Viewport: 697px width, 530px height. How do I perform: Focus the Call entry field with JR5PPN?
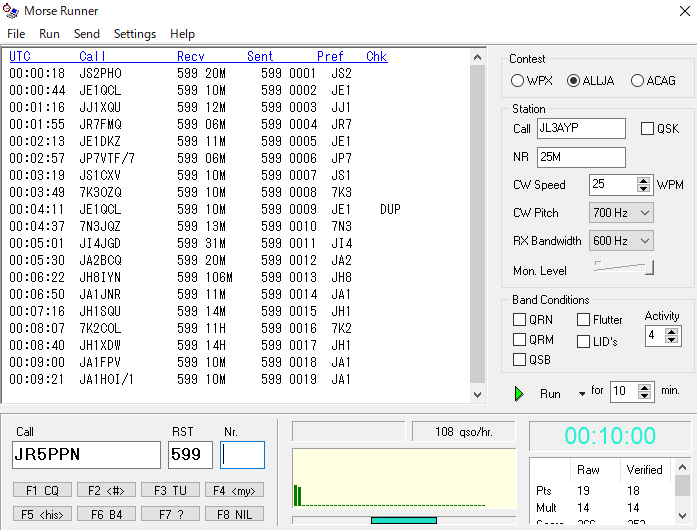pyautogui.click(x=86, y=455)
